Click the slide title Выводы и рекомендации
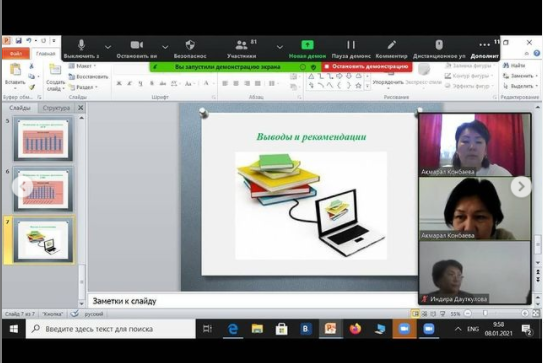The height and width of the screenshot is (363, 544). (x=311, y=137)
